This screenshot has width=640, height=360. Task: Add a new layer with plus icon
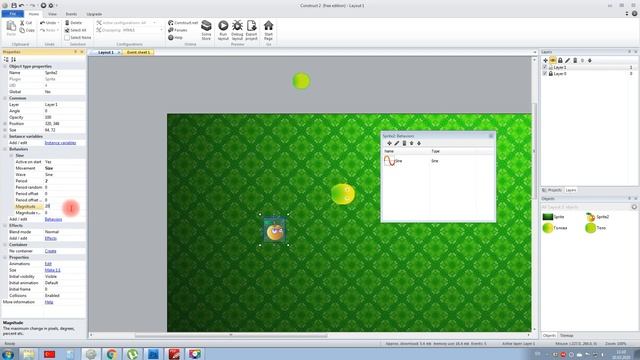[x=545, y=60]
